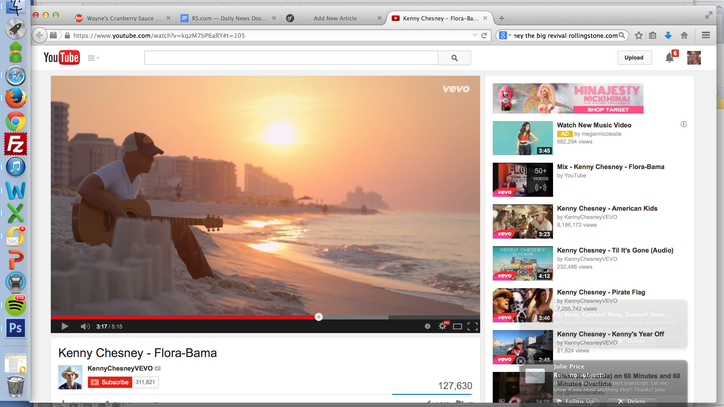Open the search engine selector dropdown

[x=505, y=36]
